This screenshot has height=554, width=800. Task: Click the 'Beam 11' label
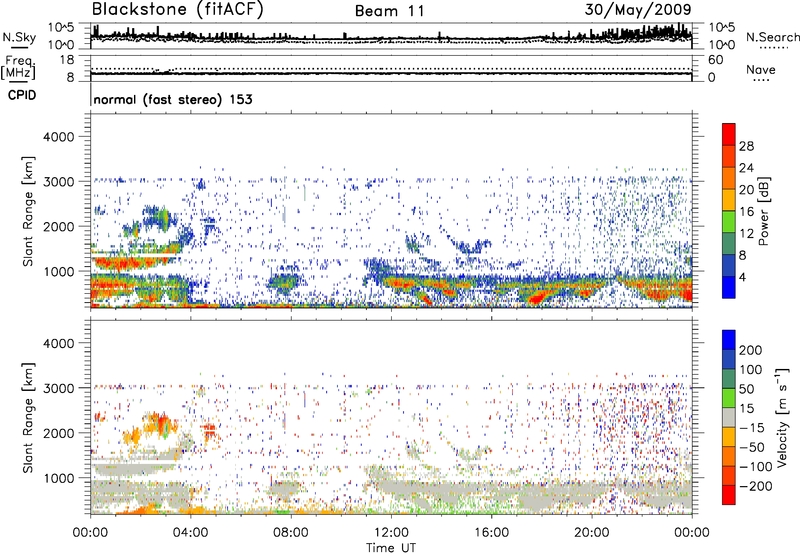pyautogui.click(x=389, y=11)
